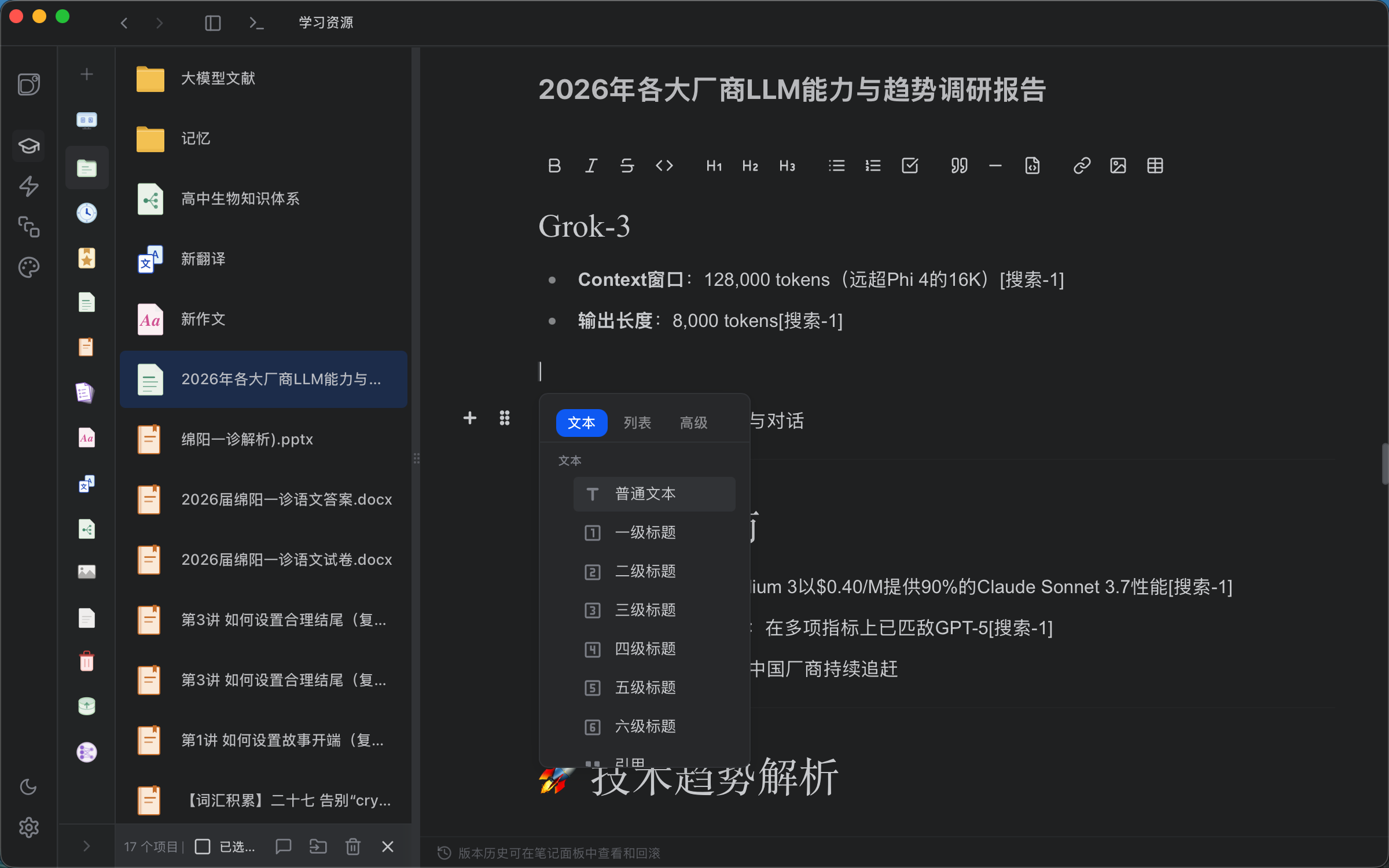
Task: Add a new item in the sidebar
Action: pyautogui.click(x=87, y=74)
